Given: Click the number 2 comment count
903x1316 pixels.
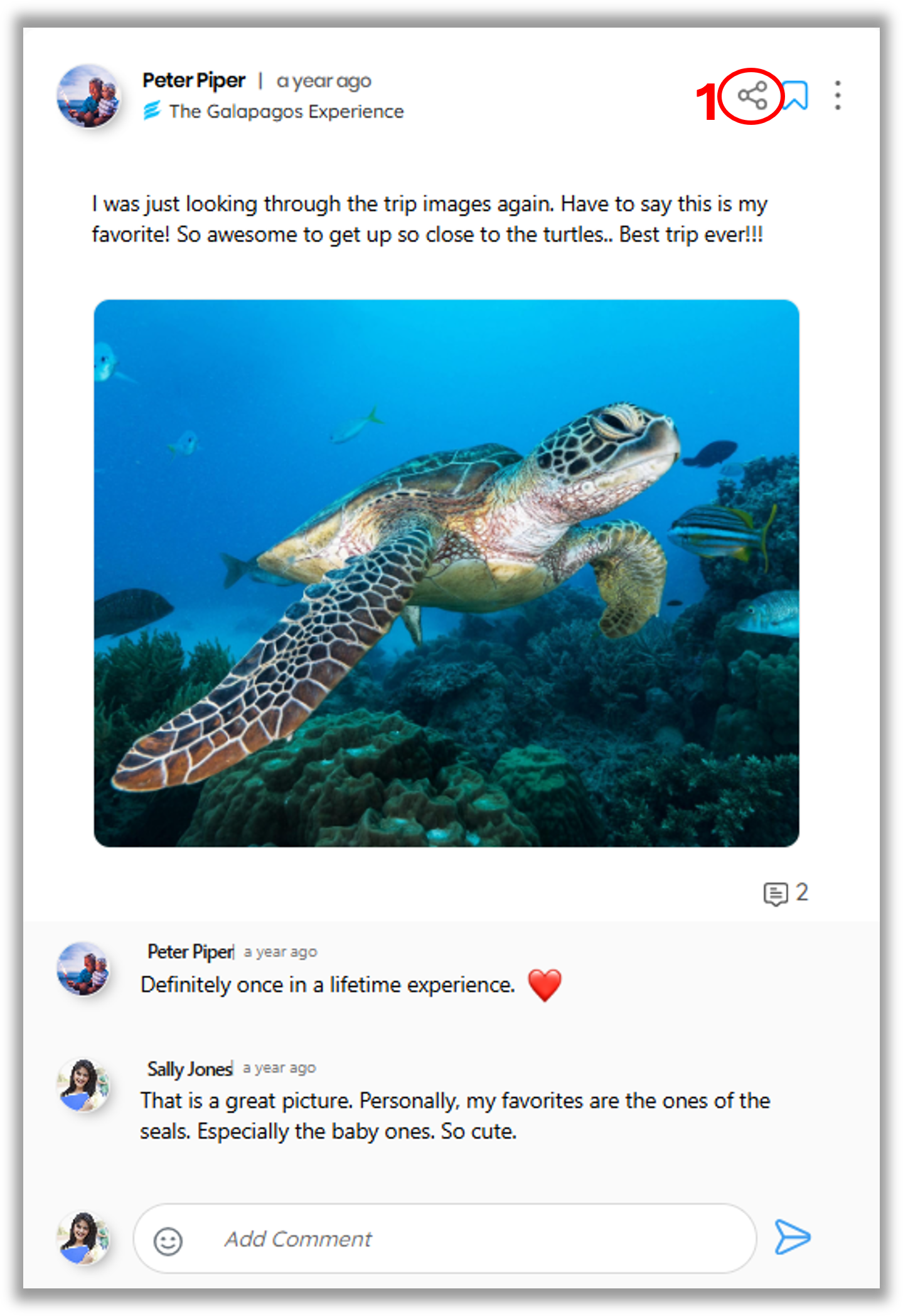Looking at the screenshot, I should [802, 892].
